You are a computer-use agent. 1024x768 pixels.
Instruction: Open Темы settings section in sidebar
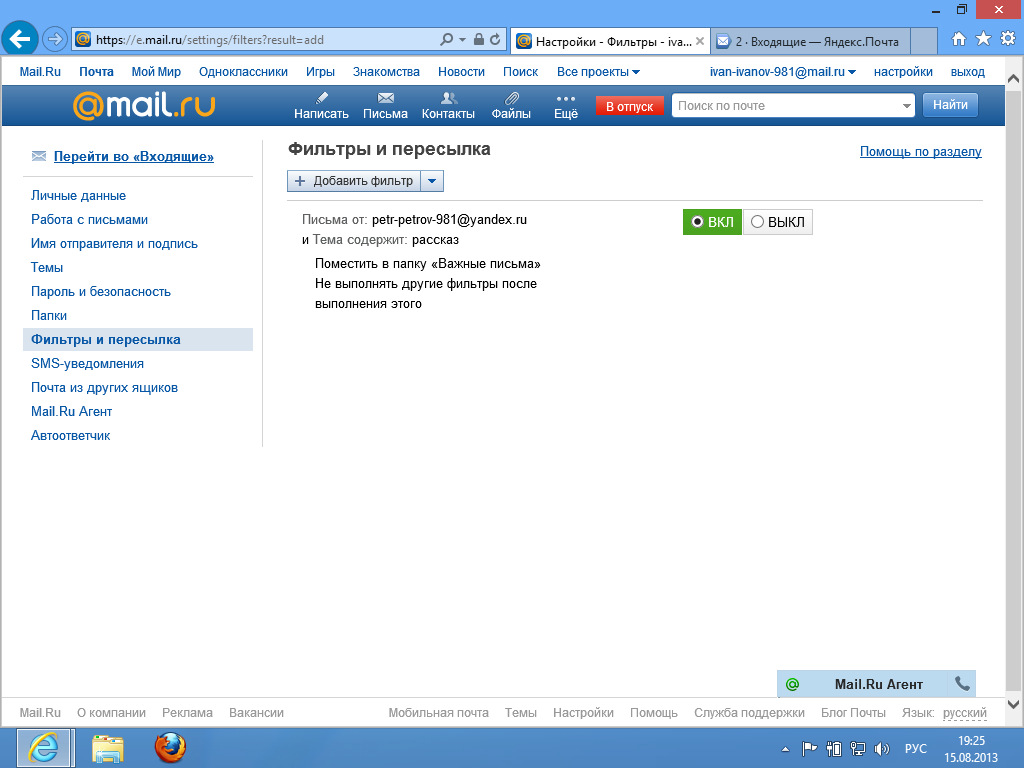pos(47,268)
